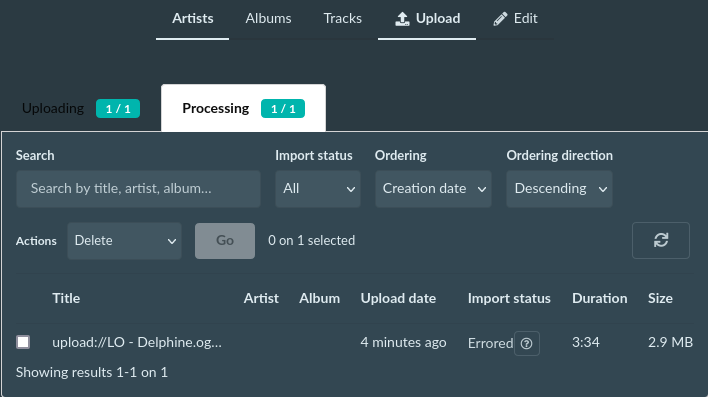Open the Albums tab
708x397 pixels.
click(268, 19)
